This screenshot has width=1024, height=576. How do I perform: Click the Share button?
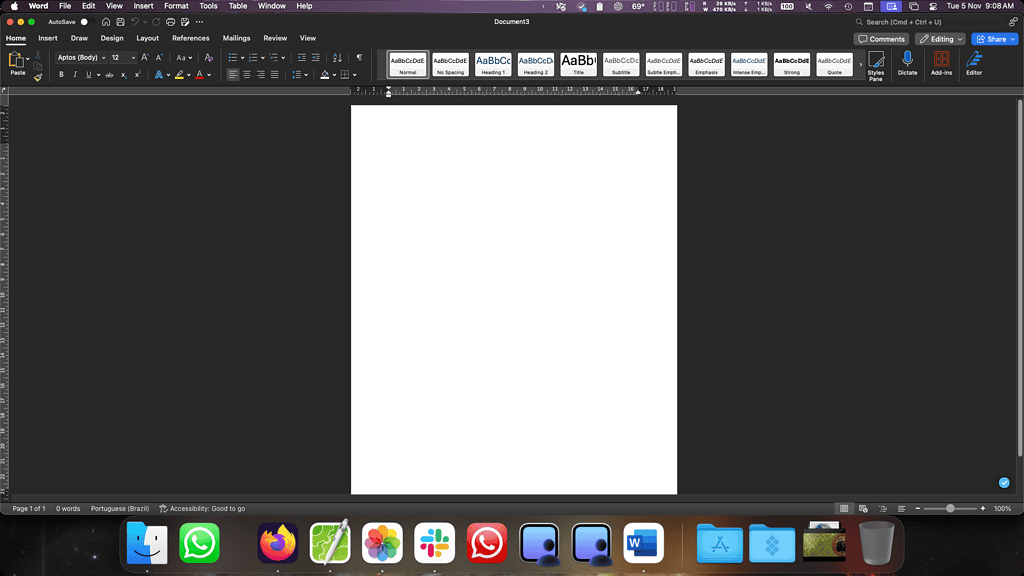pyautogui.click(x=993, y=39)
